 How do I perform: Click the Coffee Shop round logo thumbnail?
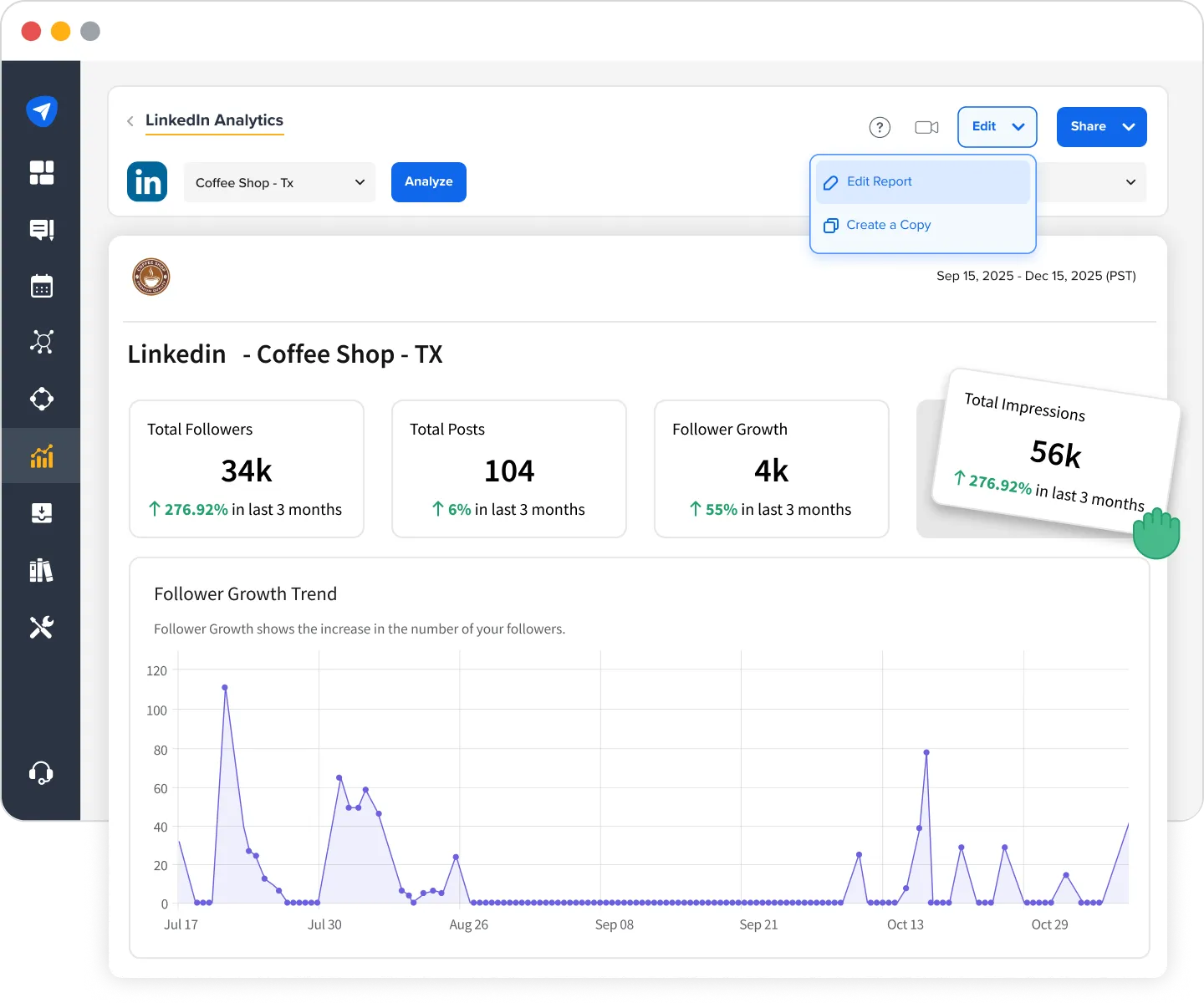(x=151, y=277)
